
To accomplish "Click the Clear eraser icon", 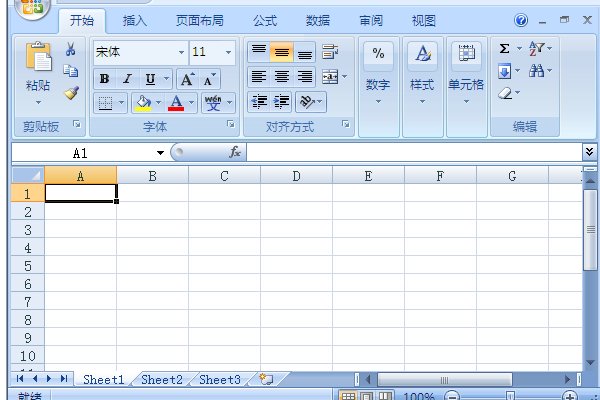I will (505, 93).
